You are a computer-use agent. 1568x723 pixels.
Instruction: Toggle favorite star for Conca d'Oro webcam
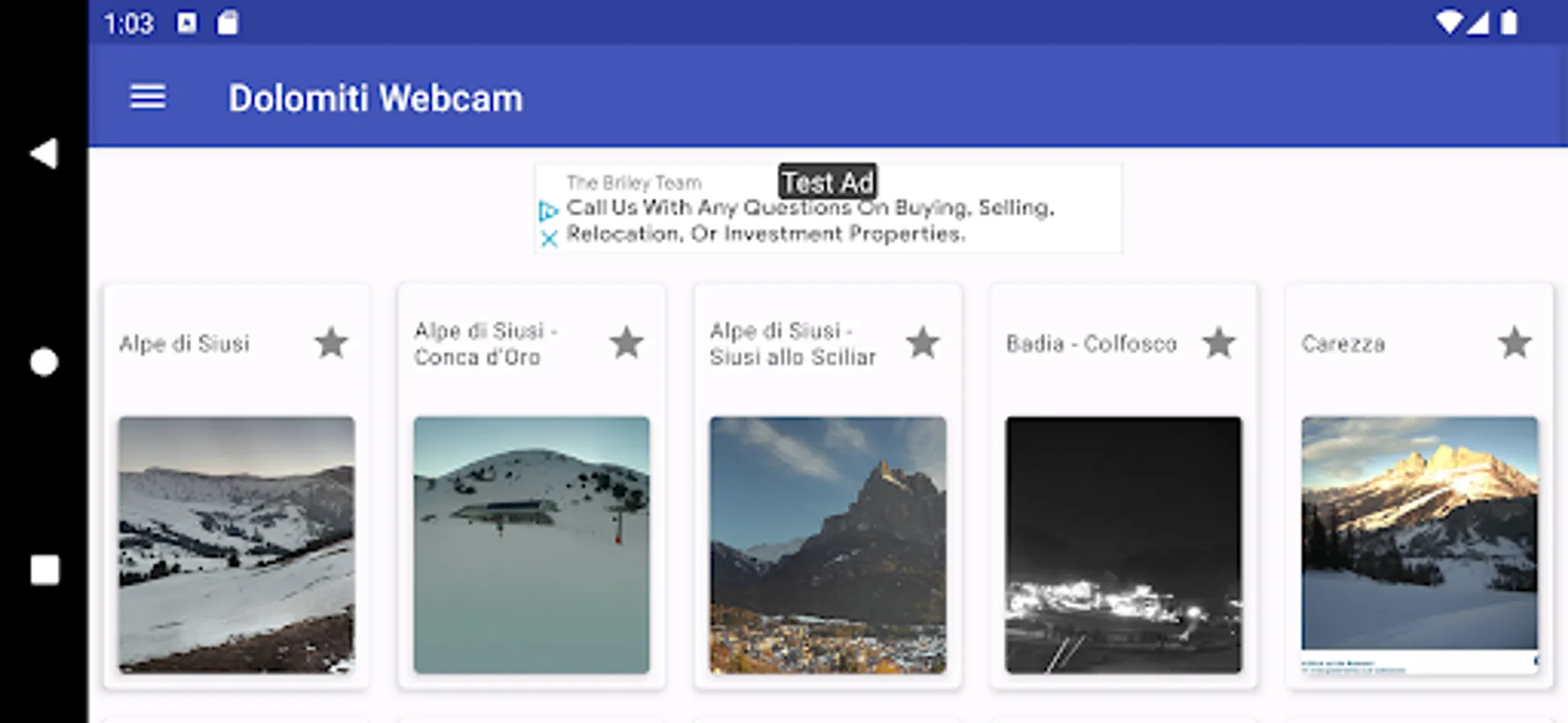tap(626, 344)
